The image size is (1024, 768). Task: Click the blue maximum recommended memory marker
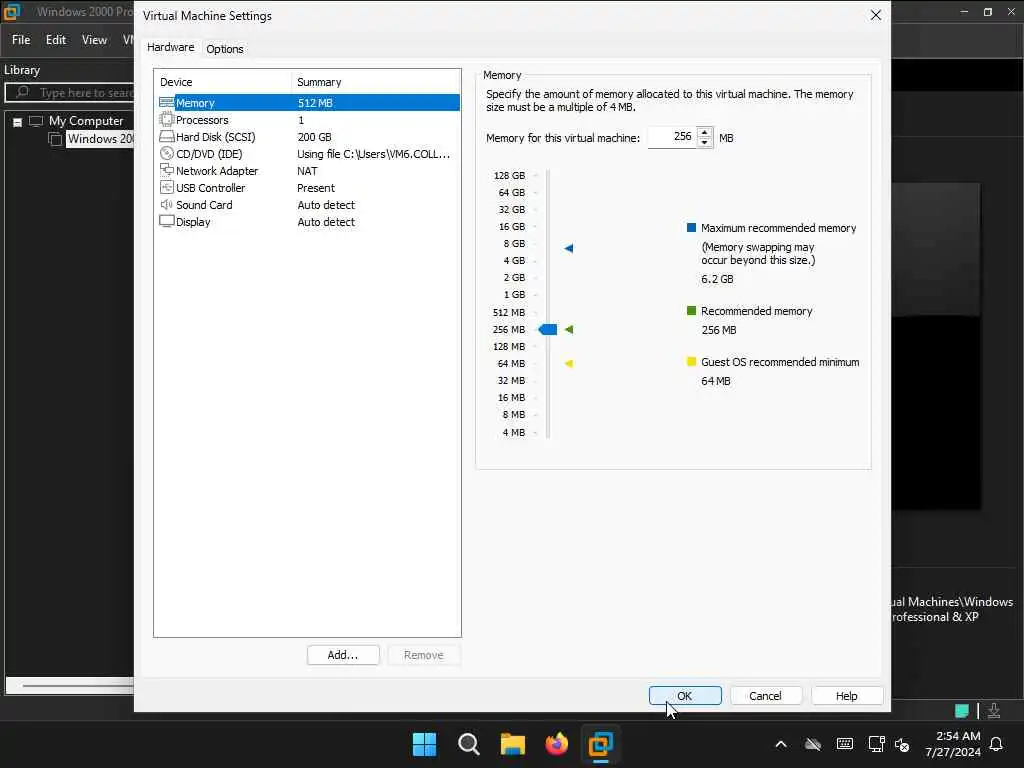point(569,248)
